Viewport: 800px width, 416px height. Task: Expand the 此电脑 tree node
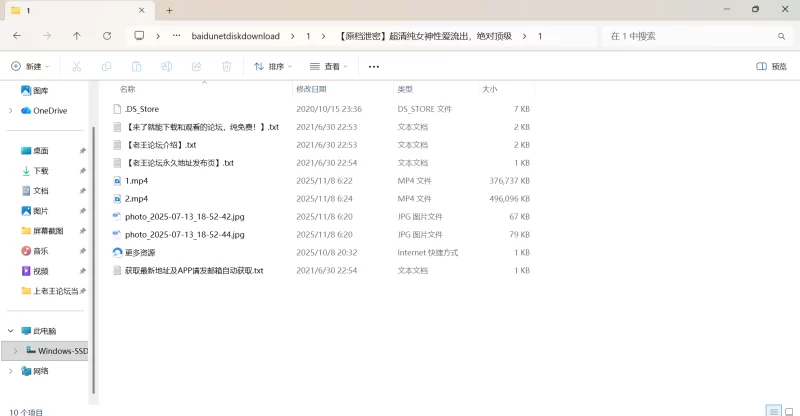click(x=10, y=331)
